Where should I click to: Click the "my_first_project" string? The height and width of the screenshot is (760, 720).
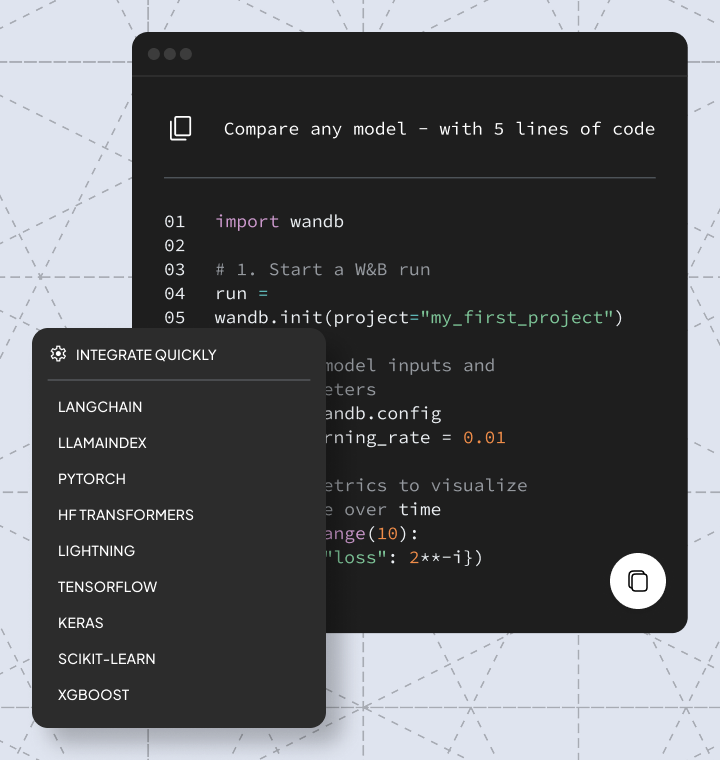[x=516, y=318]
